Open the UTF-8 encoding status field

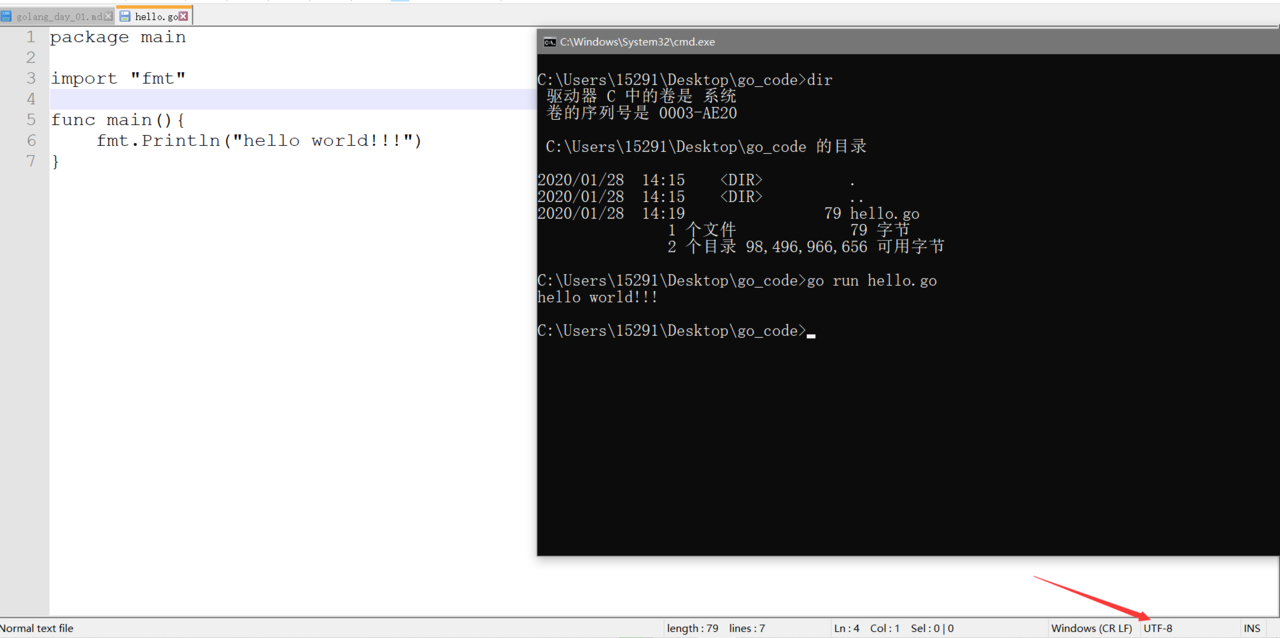1158,628
